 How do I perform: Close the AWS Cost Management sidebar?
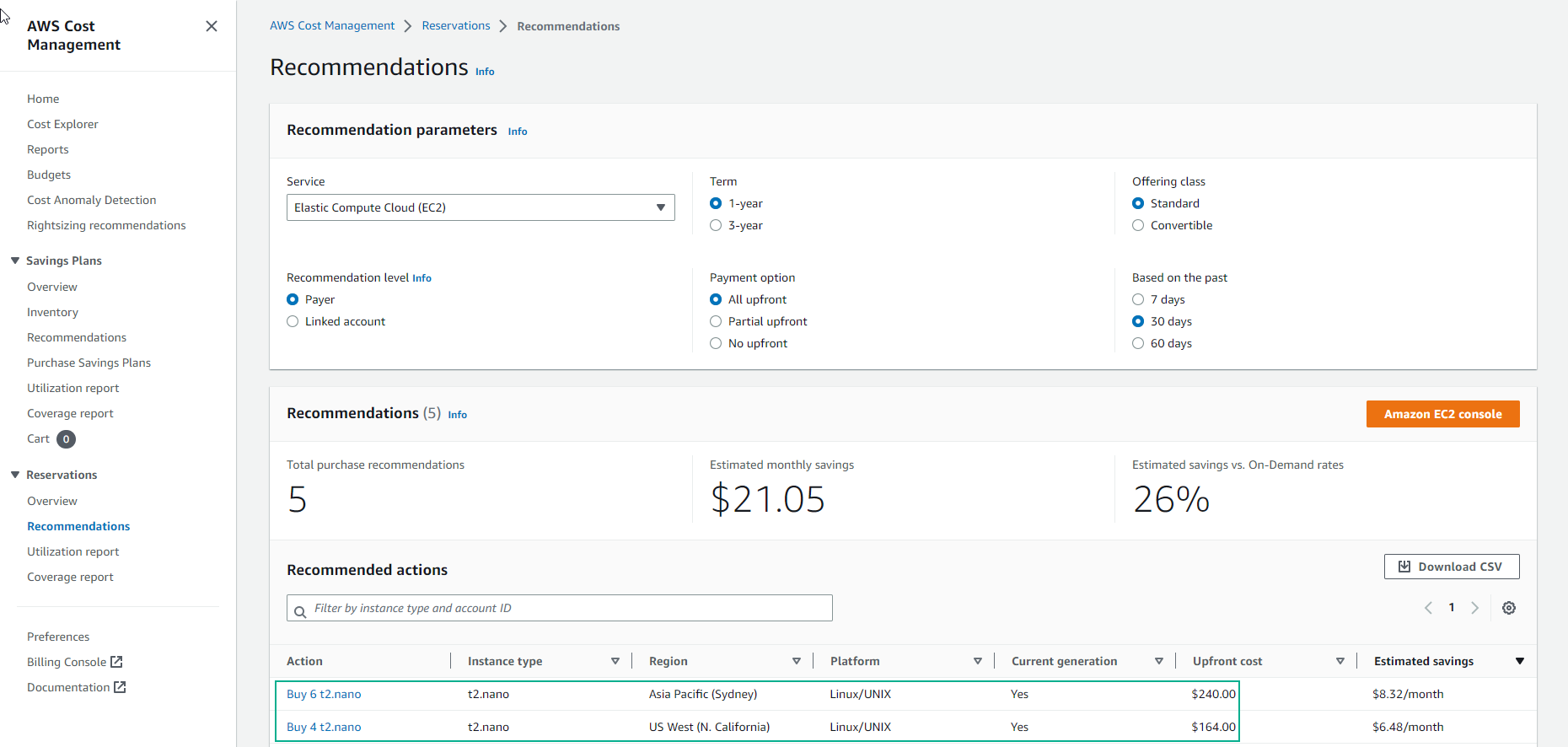(212, 26)
